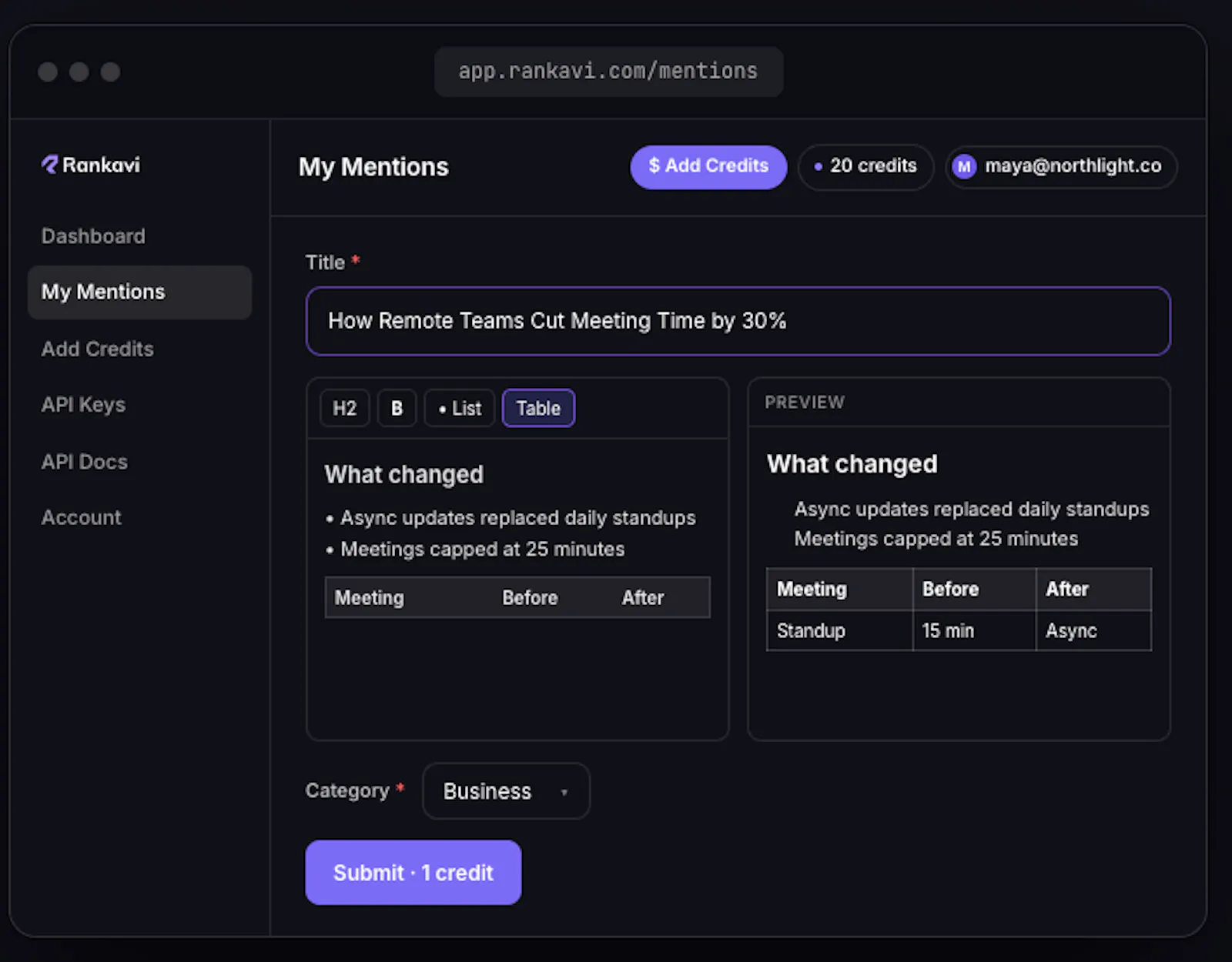Toggle bold with the B button
Viewport: 1232px width, 962px height.
[x=397, y=408]
